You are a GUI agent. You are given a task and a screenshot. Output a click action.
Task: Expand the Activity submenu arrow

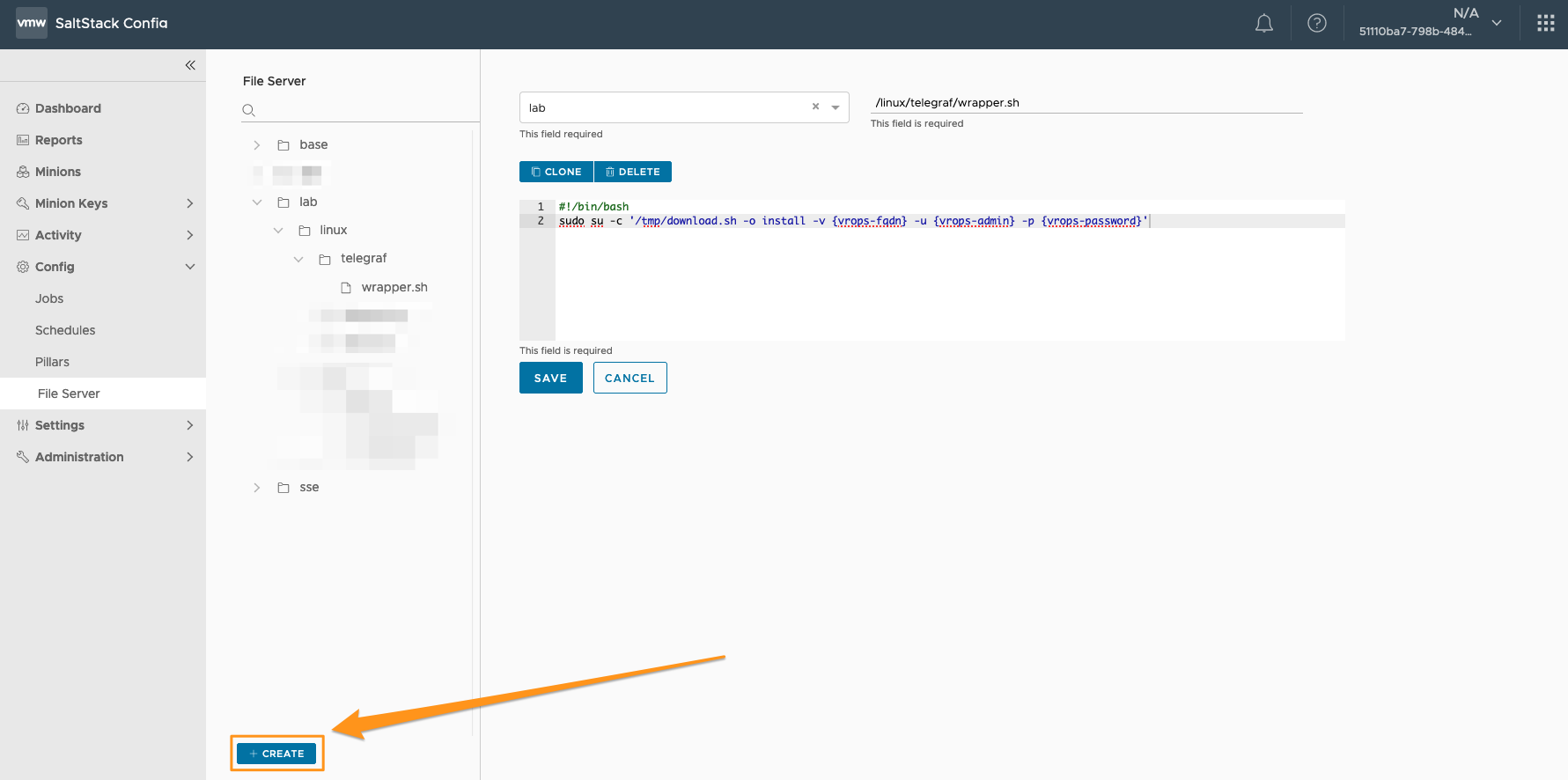pos(190,235)
